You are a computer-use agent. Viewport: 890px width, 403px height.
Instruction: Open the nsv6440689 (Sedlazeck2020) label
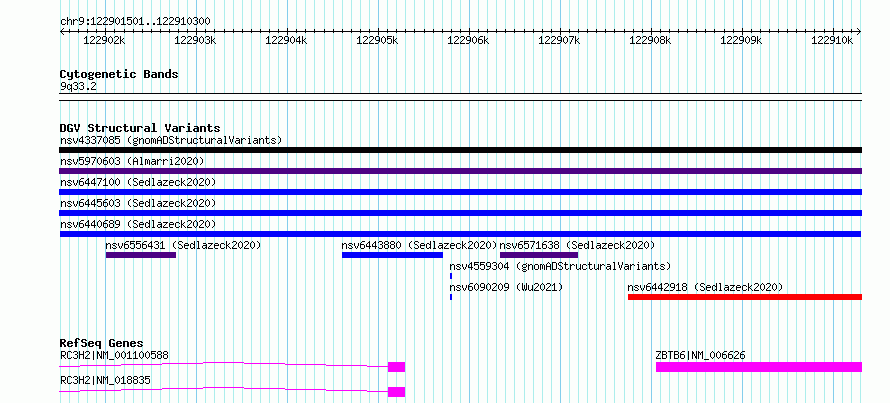click(138, 224)
